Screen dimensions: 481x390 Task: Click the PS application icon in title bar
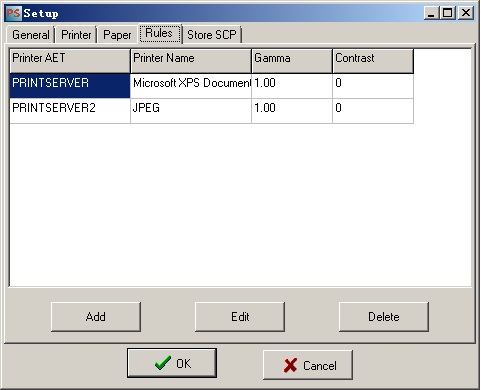(x=14, y=13)
